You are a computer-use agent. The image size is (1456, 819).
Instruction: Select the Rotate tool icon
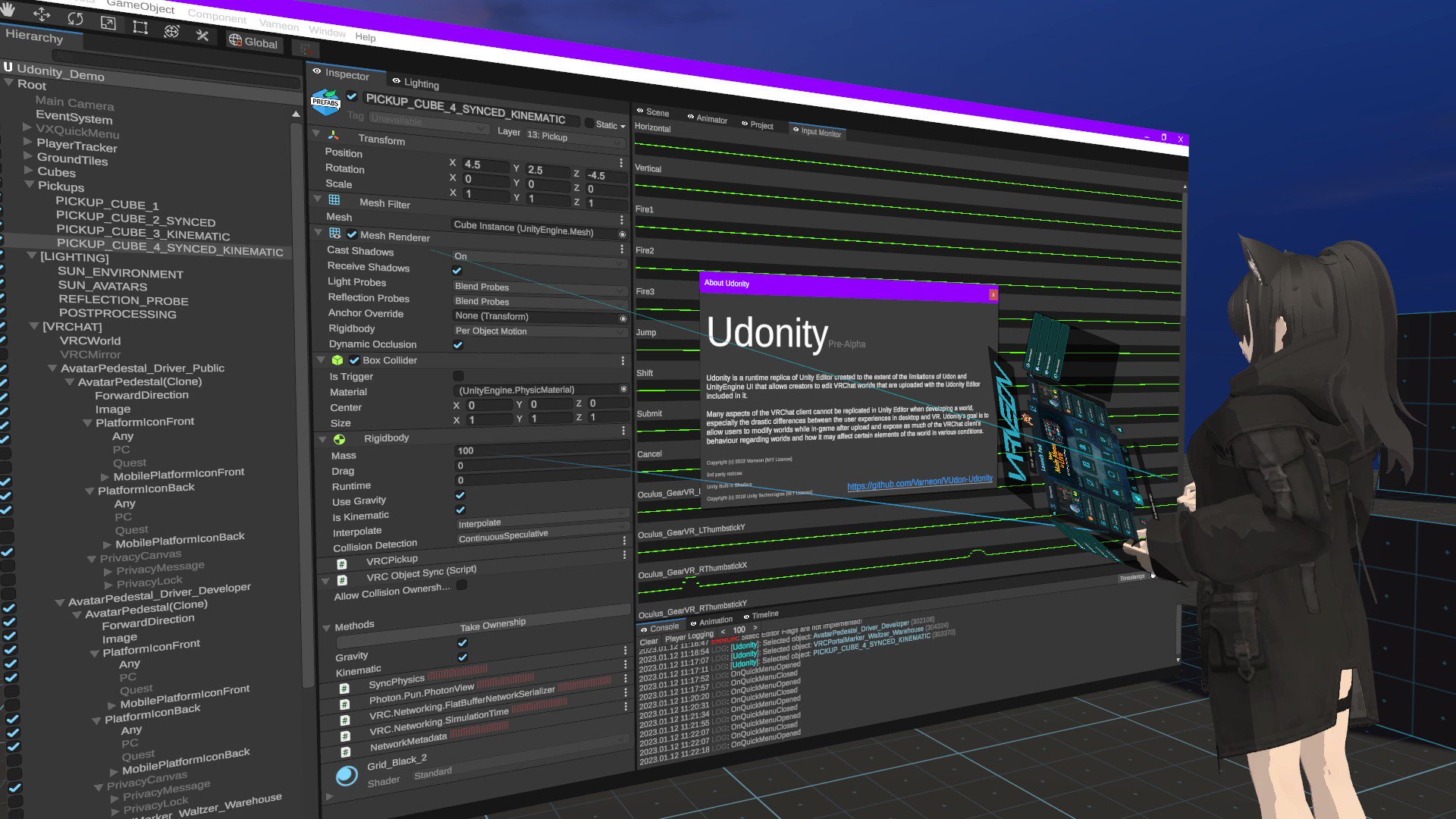[75, 18]
